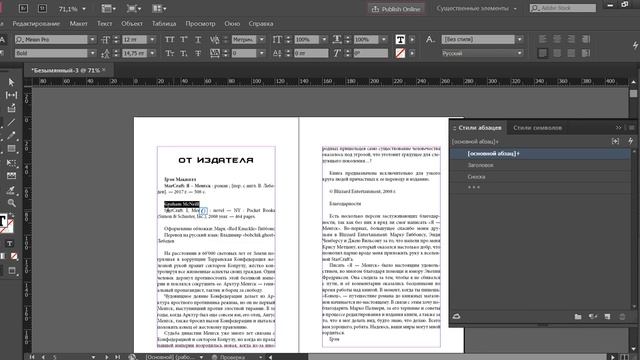Delete selected style via the trash icon
This screenshot has width=640, height=360.
tap(622, 316)
